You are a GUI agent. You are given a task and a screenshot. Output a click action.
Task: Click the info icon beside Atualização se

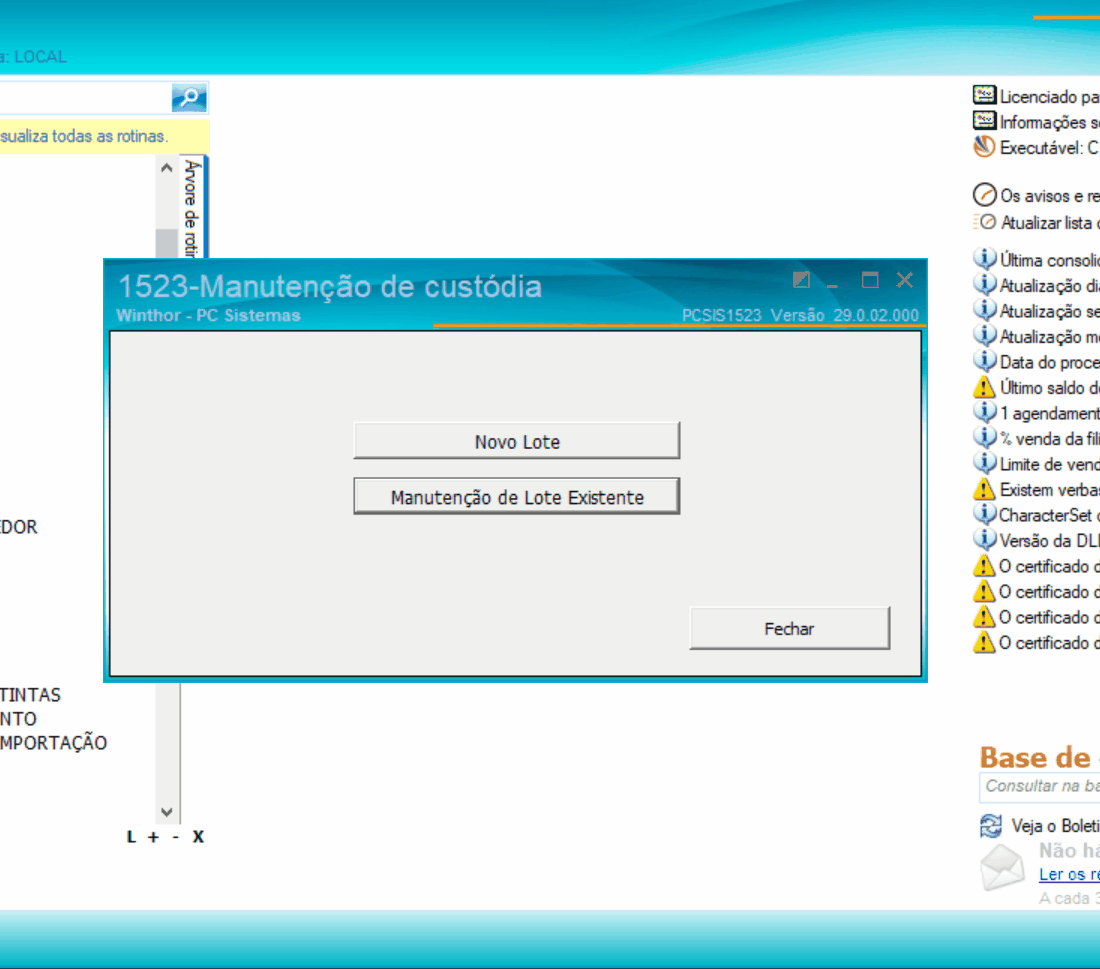984,310
